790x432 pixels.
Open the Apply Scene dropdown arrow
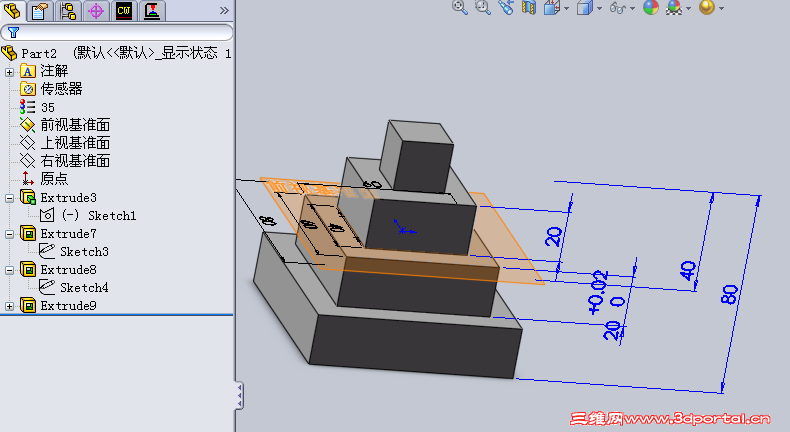tap(688, 8)
